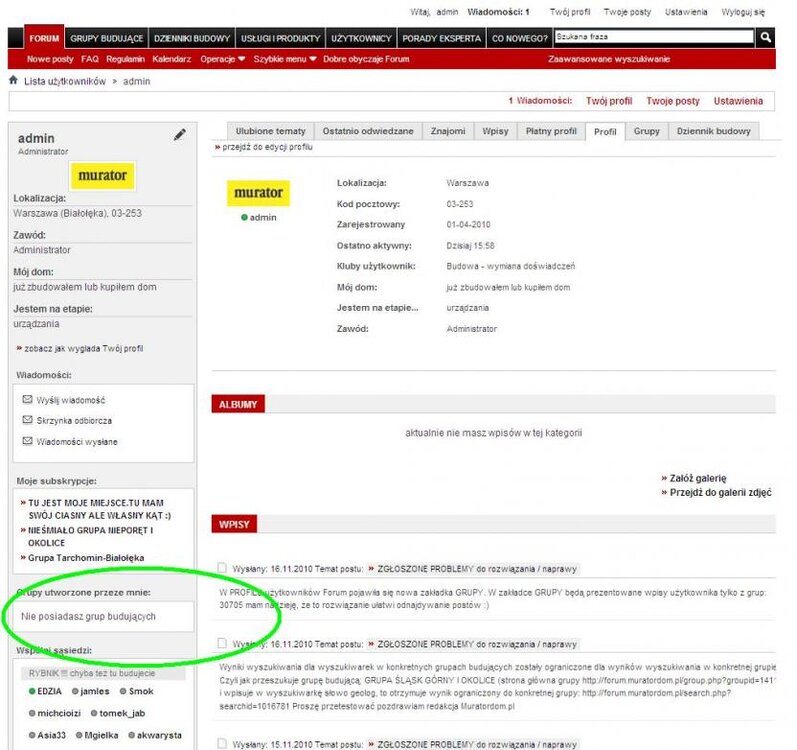This screenshot has width=797, height=750.
Task: Tick the checkbox of 15.11.2010 post
Action: click(x=222, y=743)
